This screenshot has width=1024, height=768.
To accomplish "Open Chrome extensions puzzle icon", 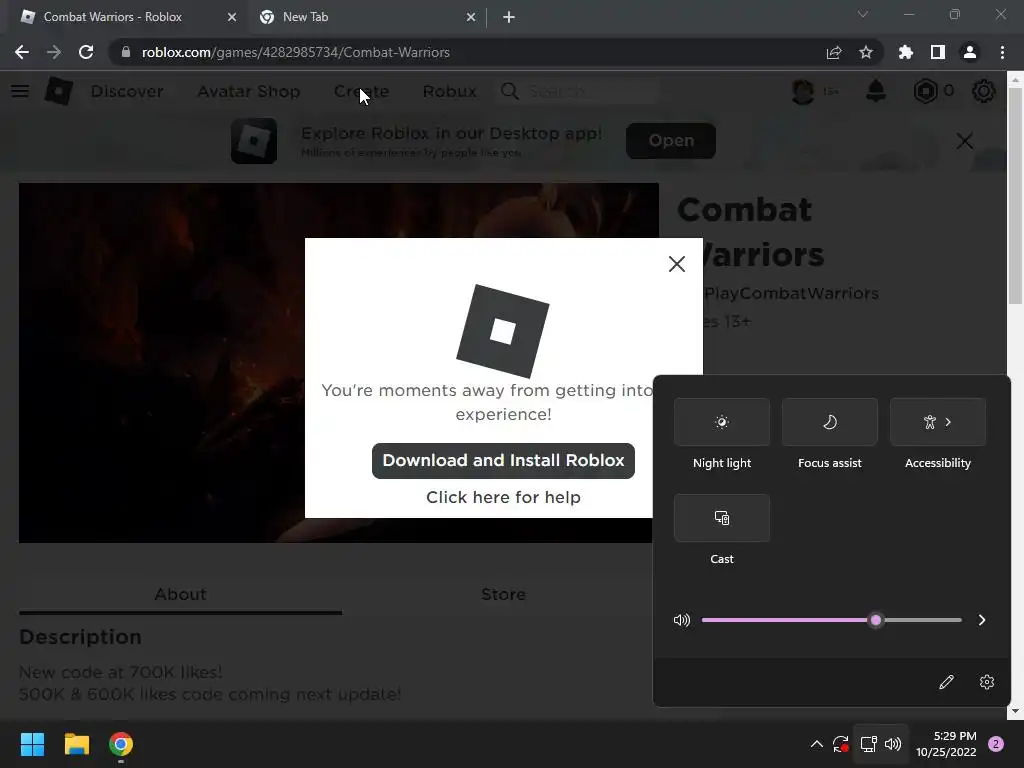I will tap(905, 52).
